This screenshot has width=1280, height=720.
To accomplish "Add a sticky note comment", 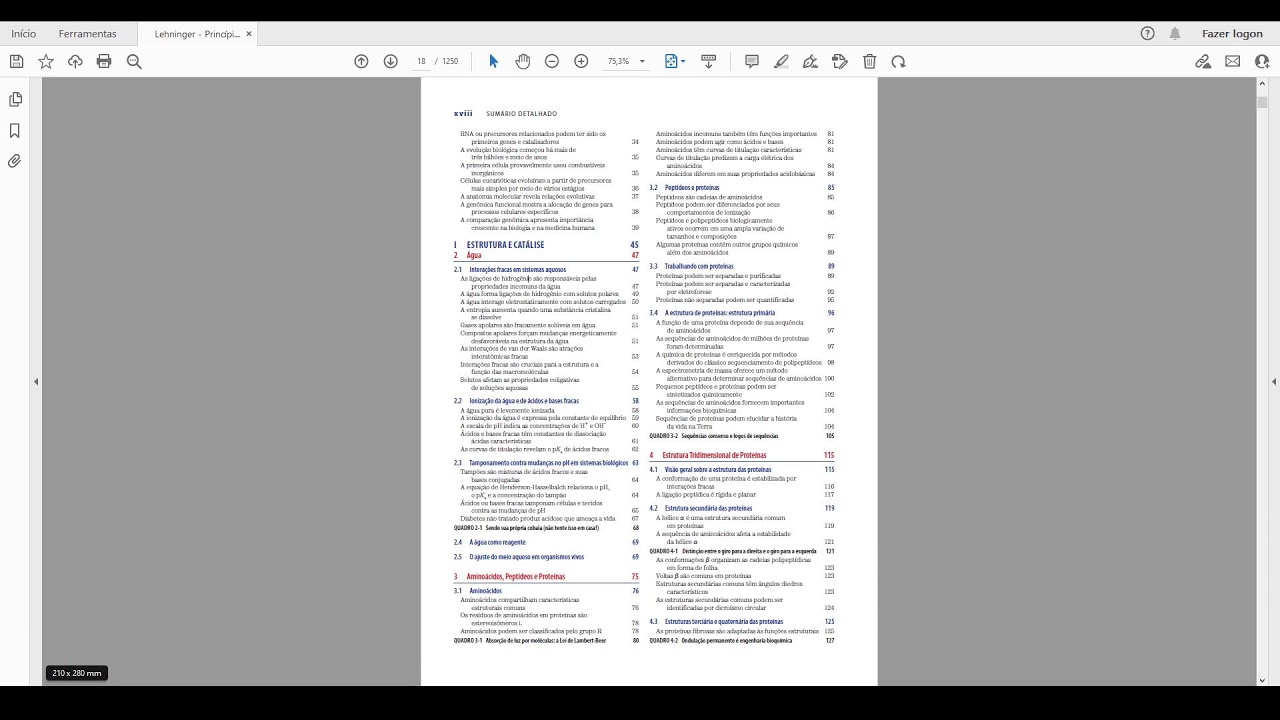I will (752, 61).
